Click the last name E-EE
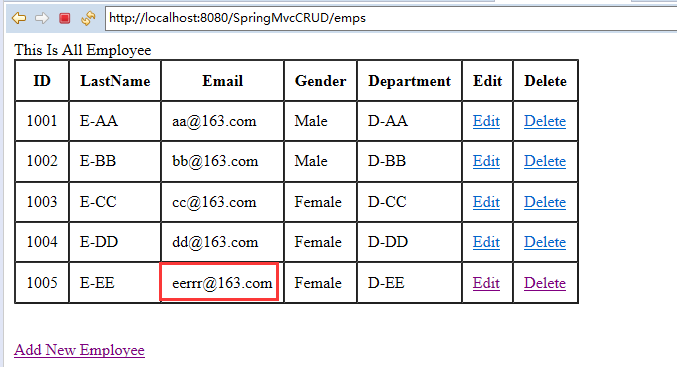677x367 pixels. (97, 283)
